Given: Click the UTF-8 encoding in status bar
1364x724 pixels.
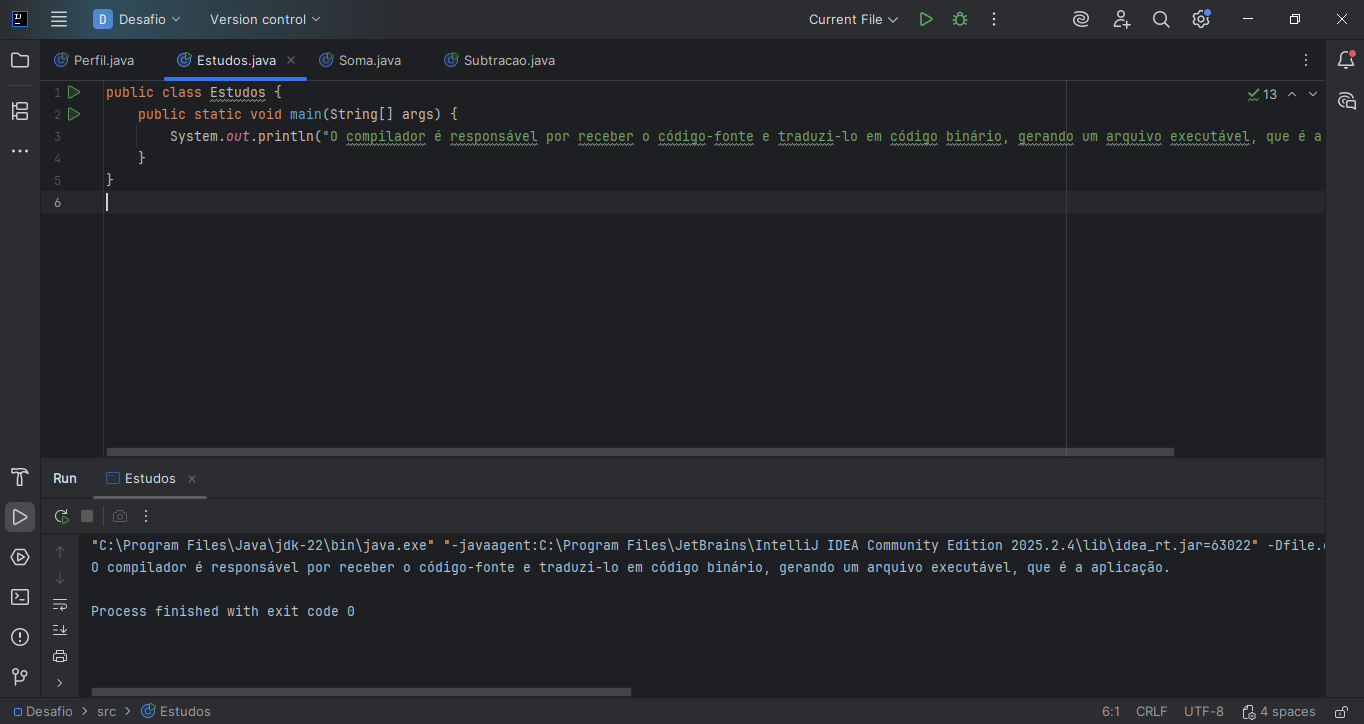Looking at the screenshot, I should coord(1203,712).
